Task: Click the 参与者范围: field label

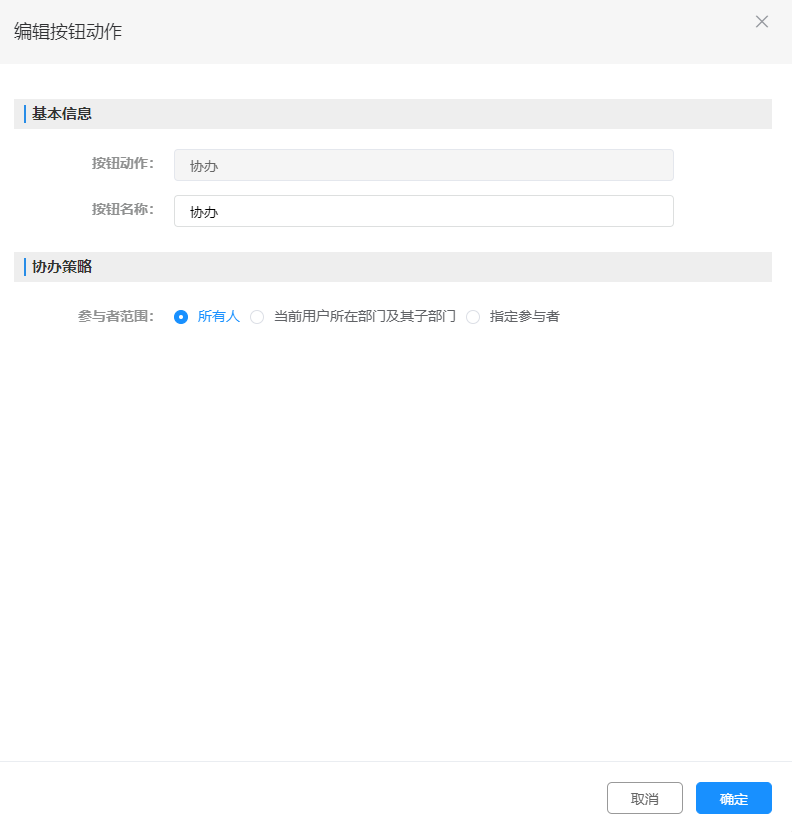Action: [116, 316]
